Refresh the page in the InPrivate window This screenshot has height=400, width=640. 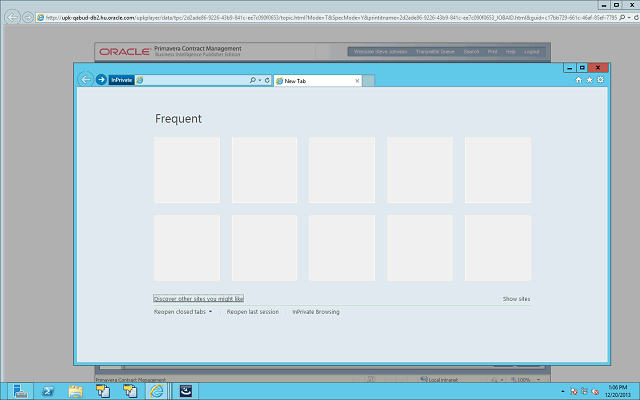(267, 80)
